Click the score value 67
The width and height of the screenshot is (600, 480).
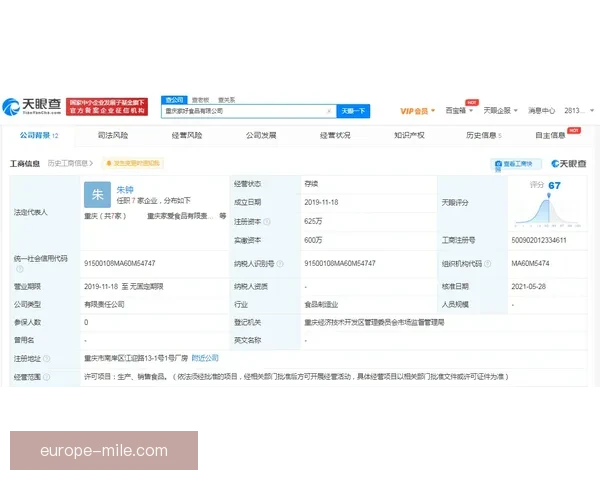(554, 186)
